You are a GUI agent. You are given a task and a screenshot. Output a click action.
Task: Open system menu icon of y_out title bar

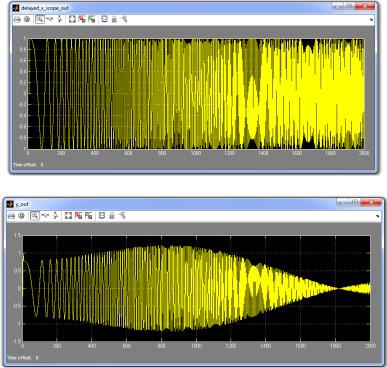[x=10, y=204]
